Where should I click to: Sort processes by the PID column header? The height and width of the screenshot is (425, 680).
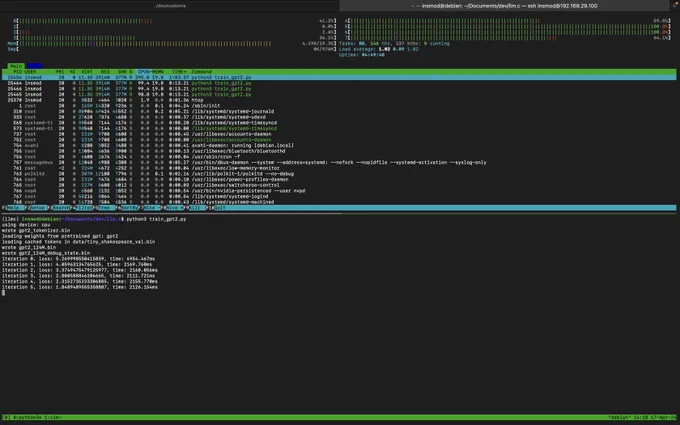[17, 72]
